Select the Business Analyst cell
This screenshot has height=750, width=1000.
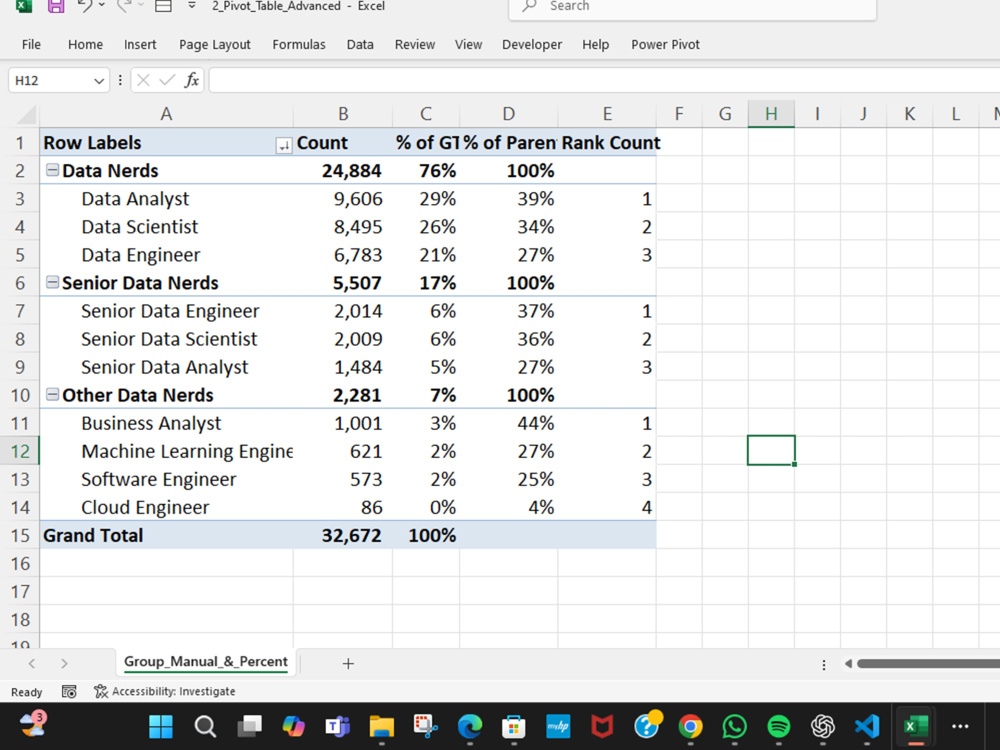[166, 423]
